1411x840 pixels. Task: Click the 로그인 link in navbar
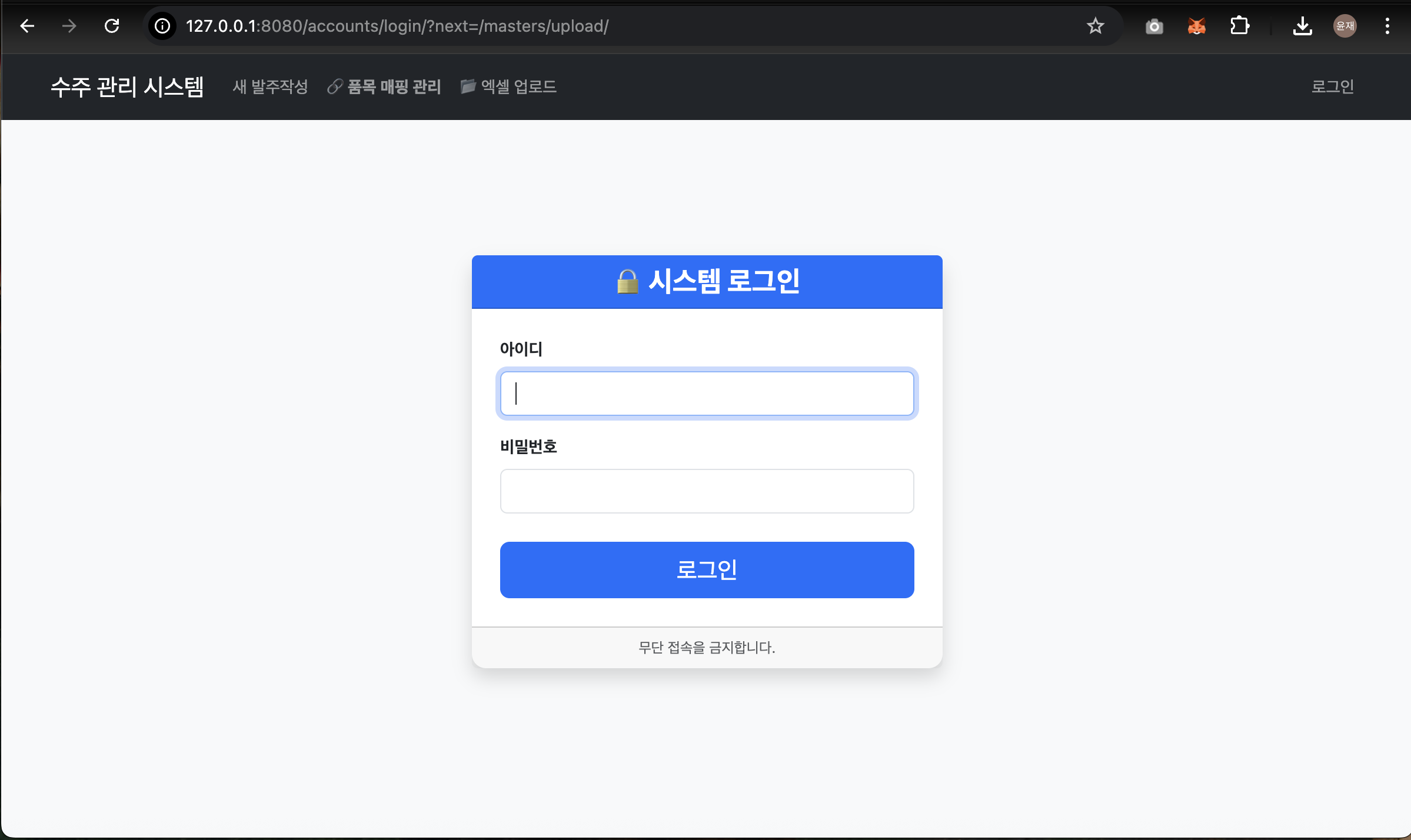1332,87
